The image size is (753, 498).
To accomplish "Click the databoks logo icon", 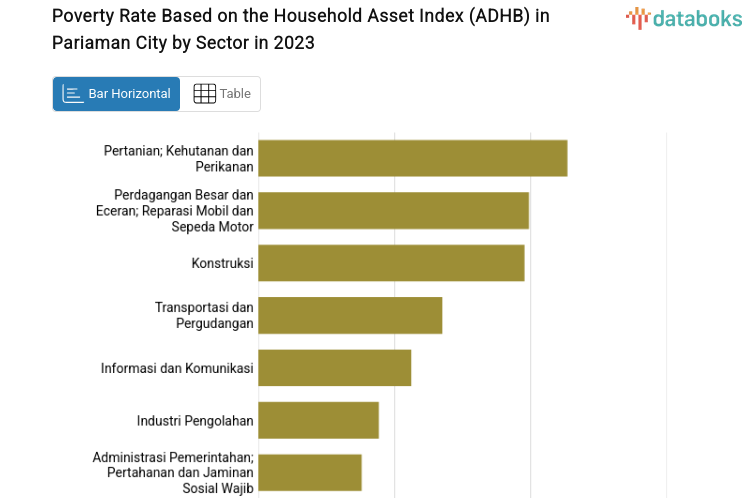I will [637, 18].
